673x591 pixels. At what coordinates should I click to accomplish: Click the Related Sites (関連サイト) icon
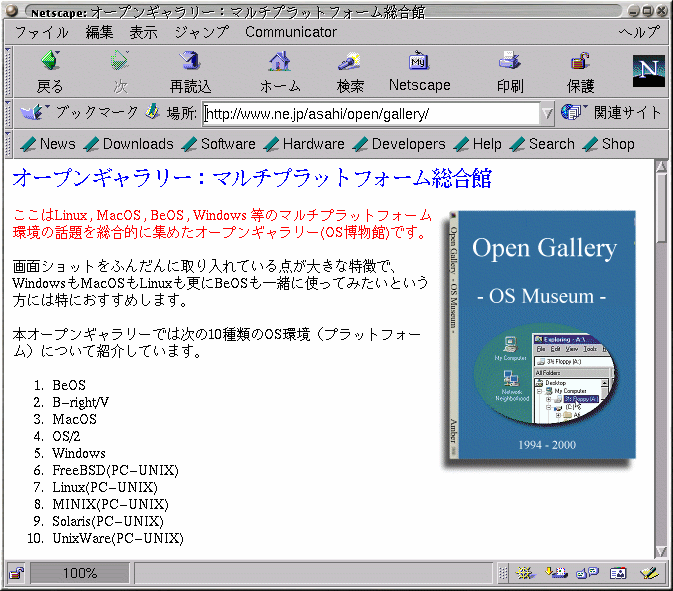point(573,112)
